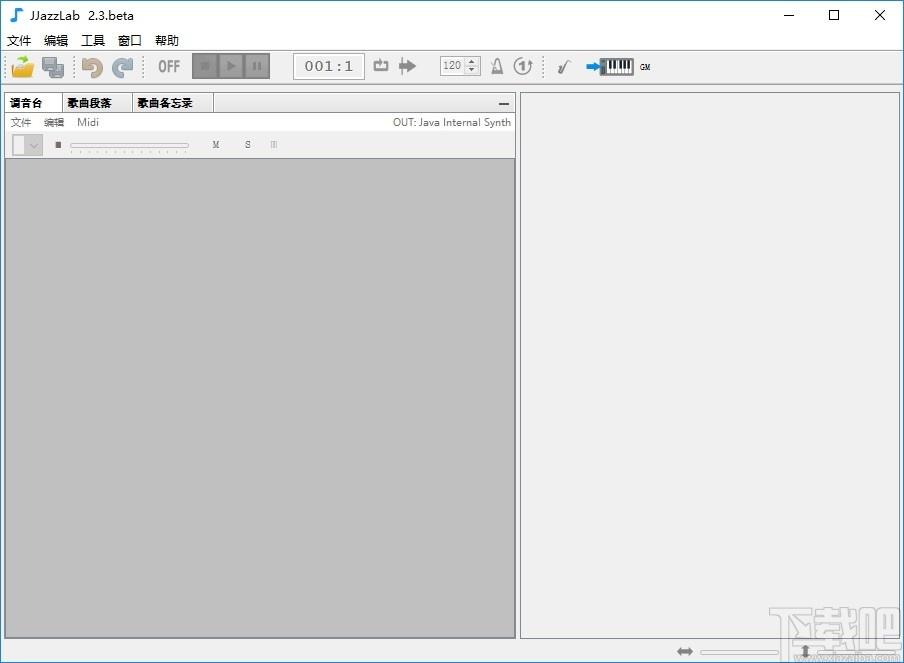Toggle loop playback icon
The height and width of the screenshot is (663, 904).
coord(381,66)
